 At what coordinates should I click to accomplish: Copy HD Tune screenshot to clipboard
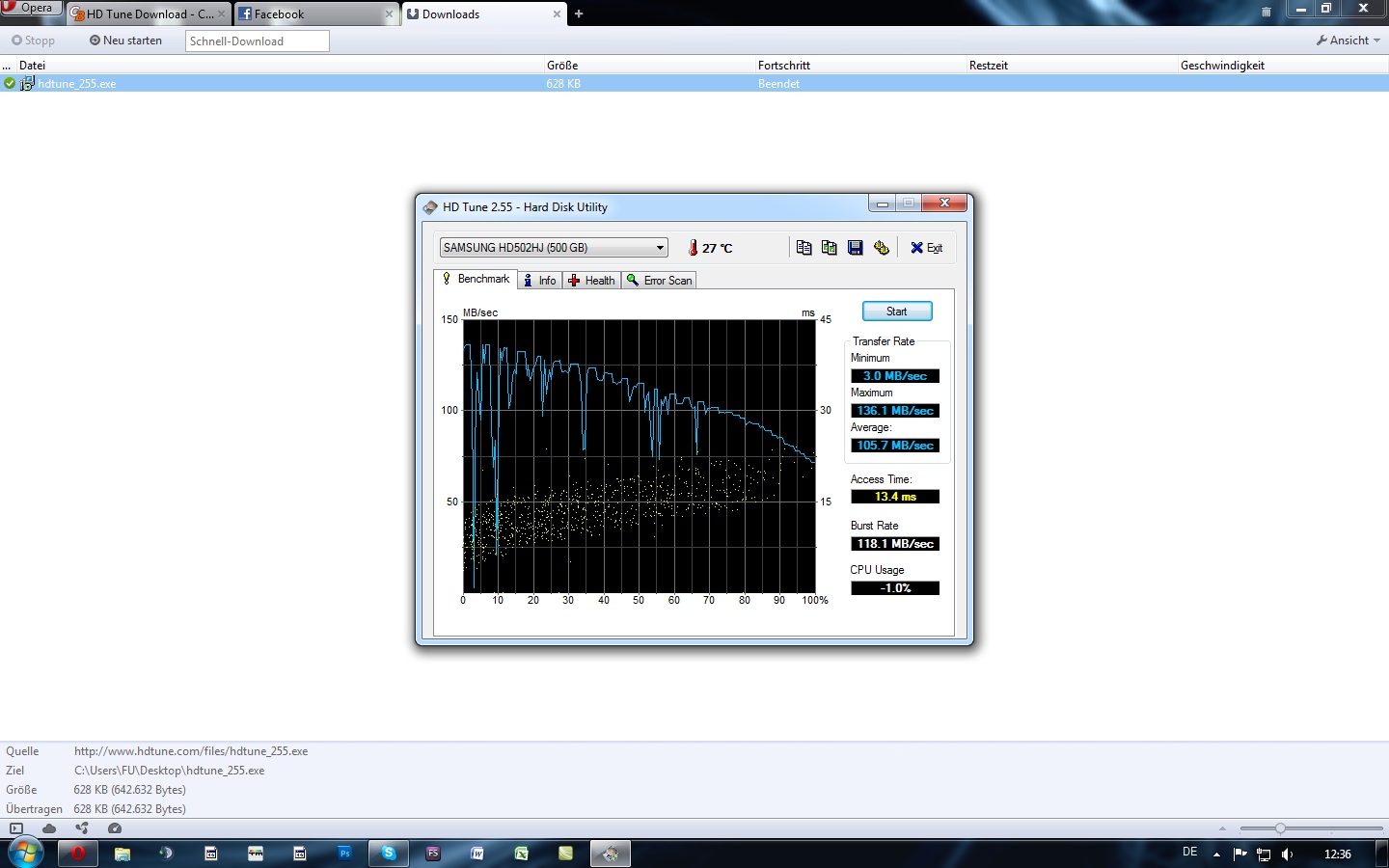pyautogui.click(x=829, y=248)
